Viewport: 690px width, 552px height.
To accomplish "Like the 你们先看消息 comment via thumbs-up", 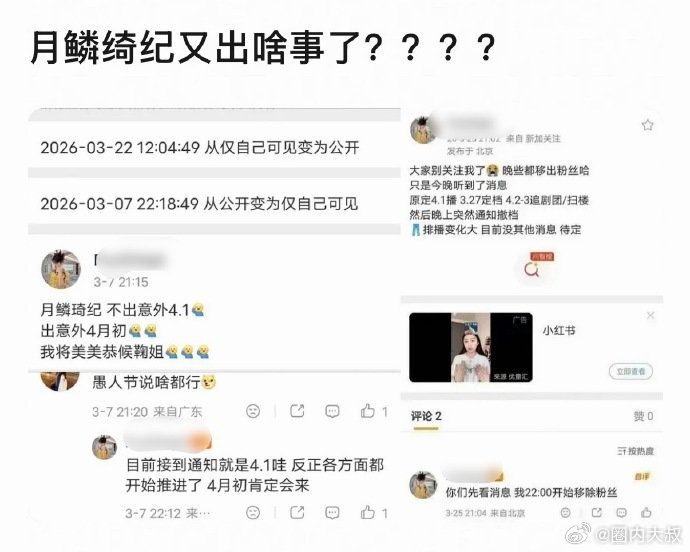I will 646,512.
